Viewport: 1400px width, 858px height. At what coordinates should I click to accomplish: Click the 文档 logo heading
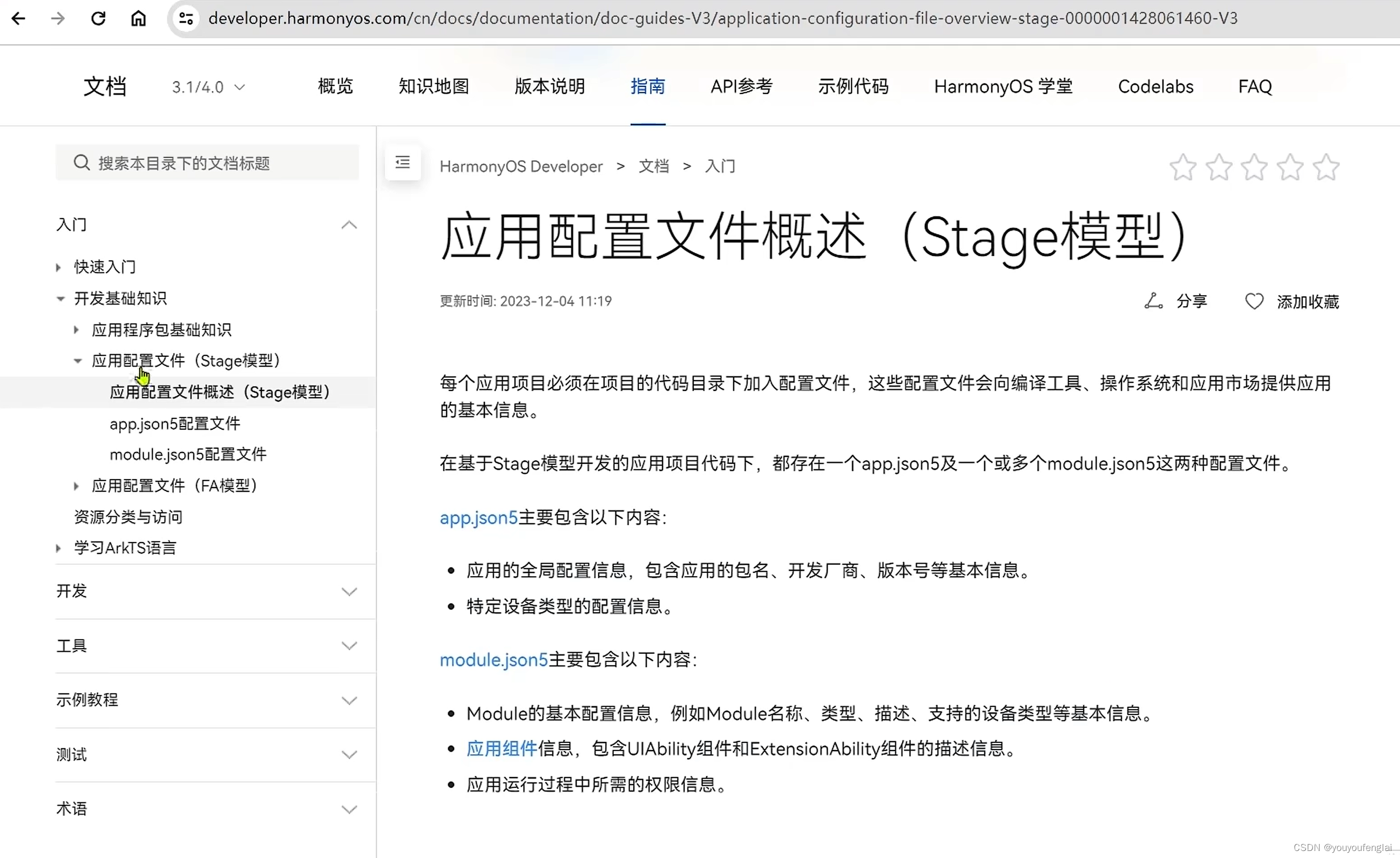pos(105,86)
